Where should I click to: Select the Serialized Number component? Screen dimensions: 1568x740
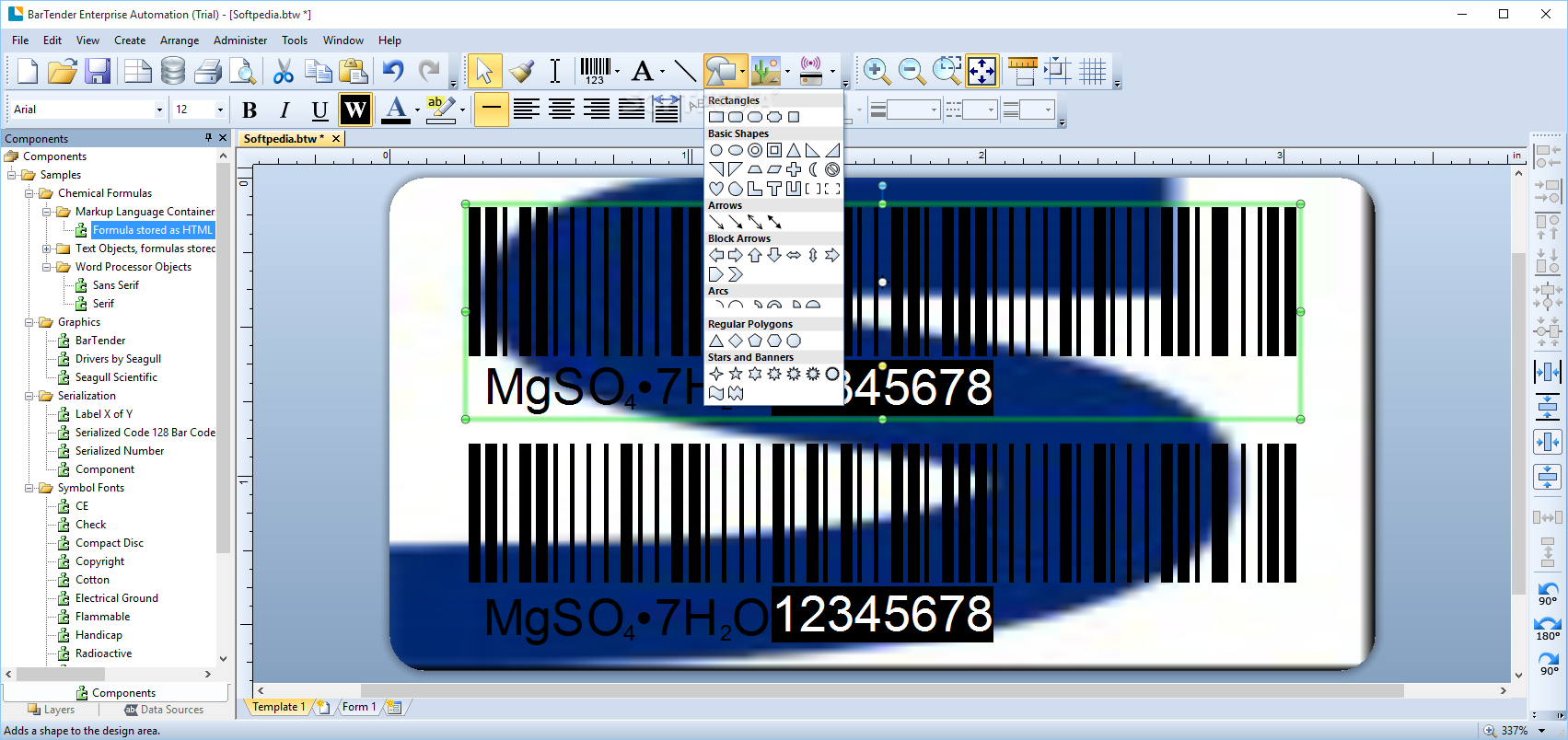[120, 451]
